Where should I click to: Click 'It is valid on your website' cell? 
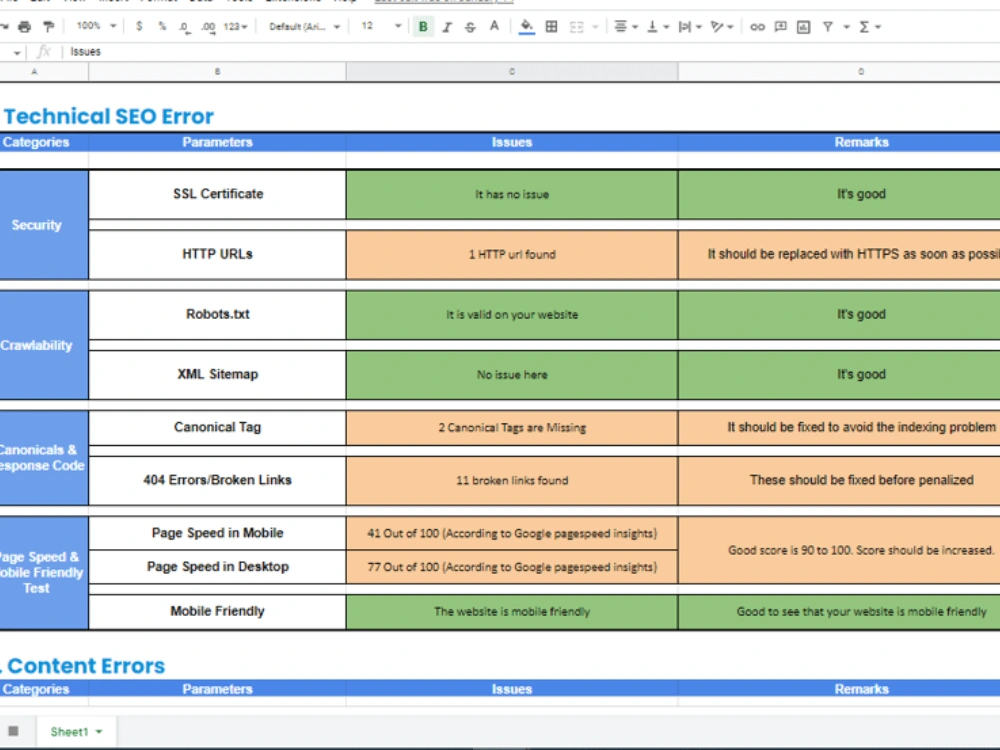coord(512,314)
